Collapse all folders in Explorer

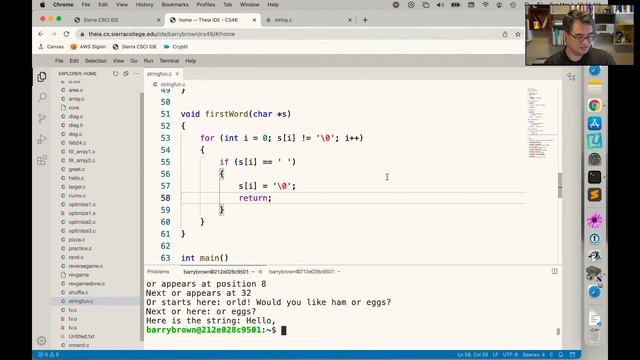click(x=126, y=73)
